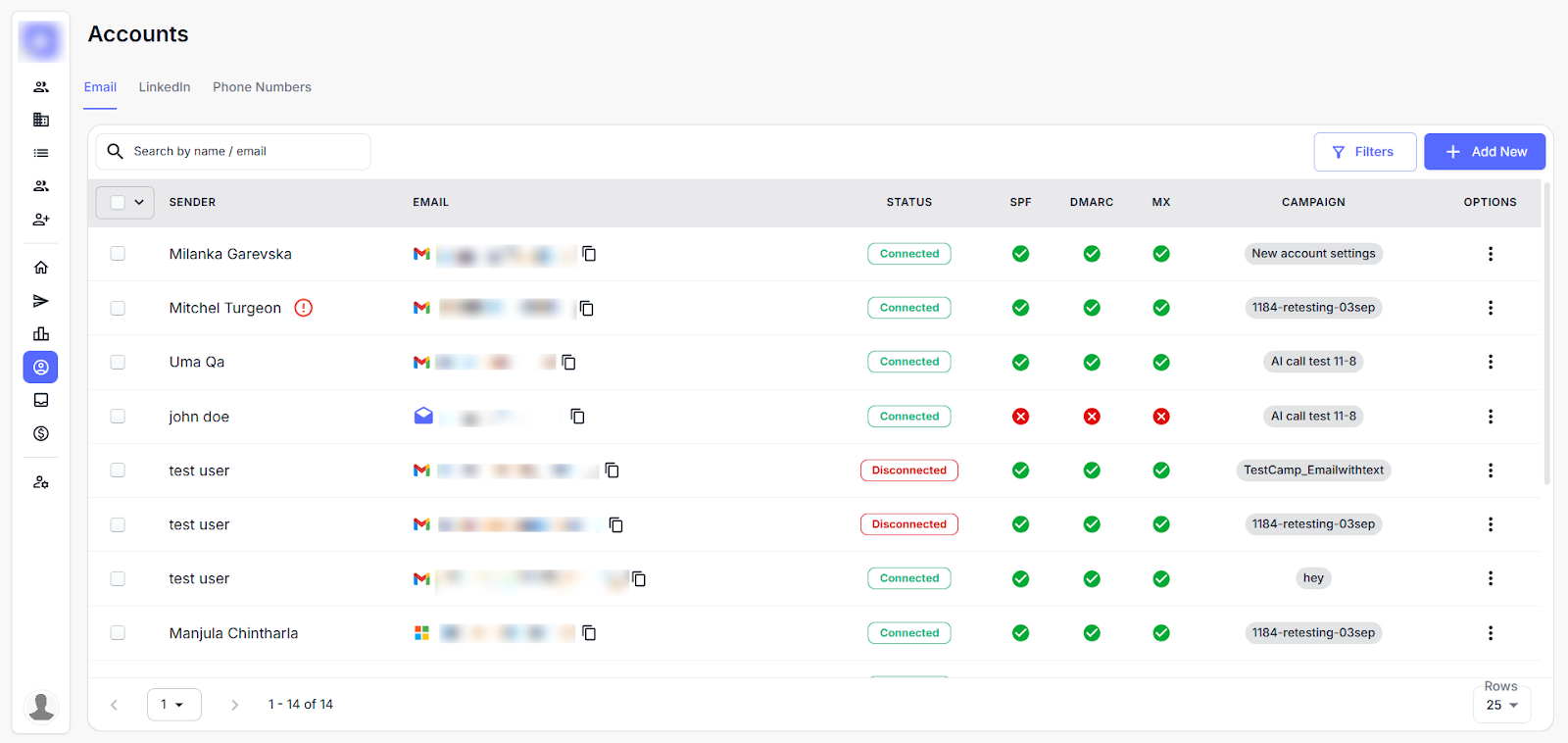Switch to the LinkedIn tab
This screenshot has width=1568, height=743.
tap(165, 87)
